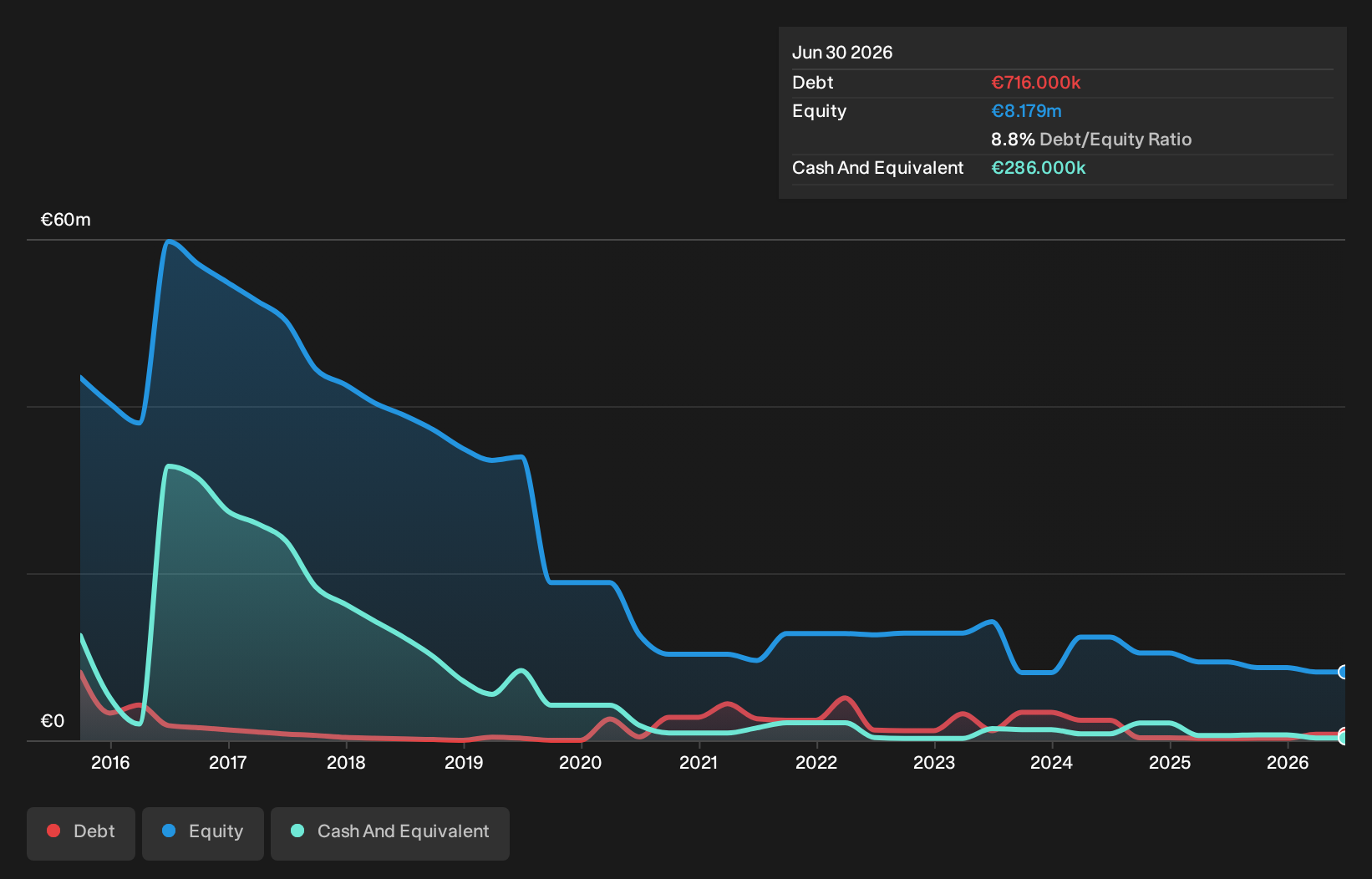1372x879 pixels.
Task: Click the 2024 x-axis label
Action: point(1051,762)
